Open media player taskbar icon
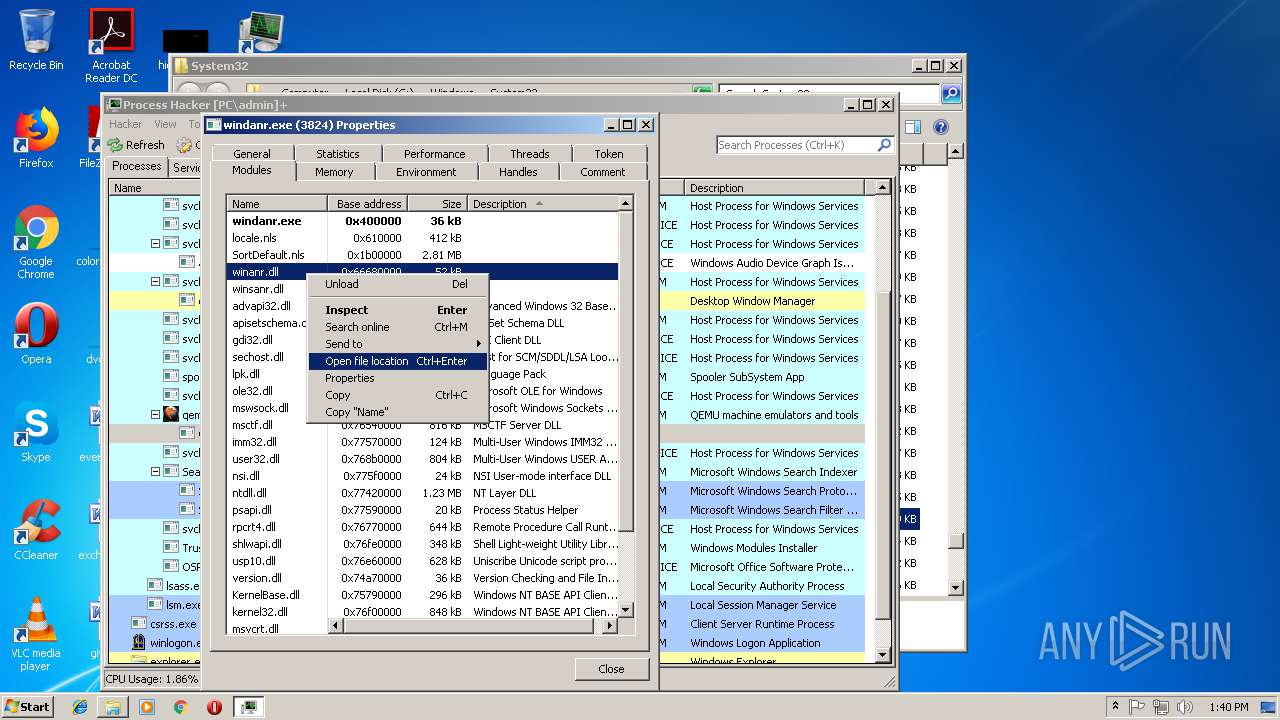 [x=147, y=706]
